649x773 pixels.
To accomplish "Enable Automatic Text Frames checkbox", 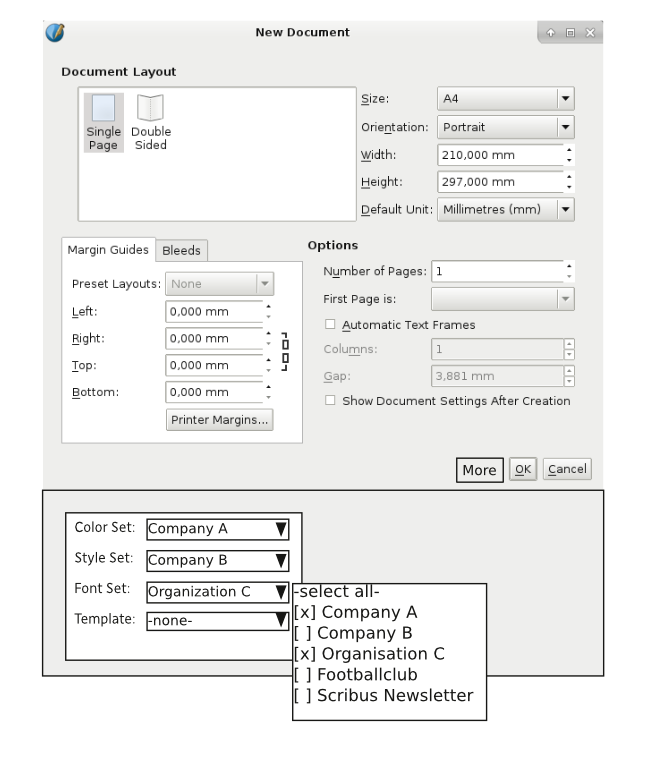I will click(331, 325).
